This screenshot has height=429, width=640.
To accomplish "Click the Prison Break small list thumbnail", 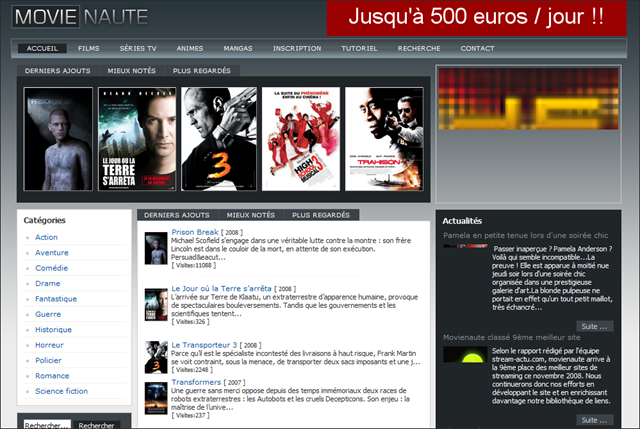I will click(156, 248).
